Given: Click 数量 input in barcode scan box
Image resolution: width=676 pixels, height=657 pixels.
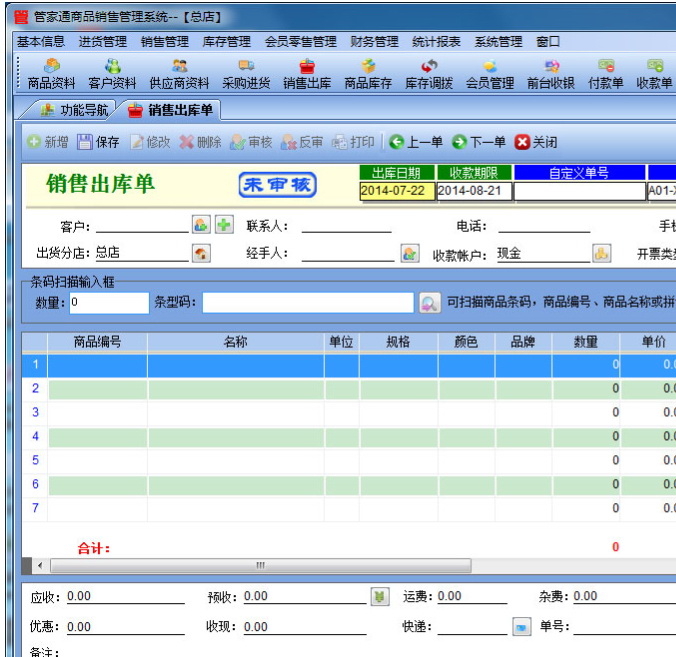Looking at the screenshot, I should (110, 303).
